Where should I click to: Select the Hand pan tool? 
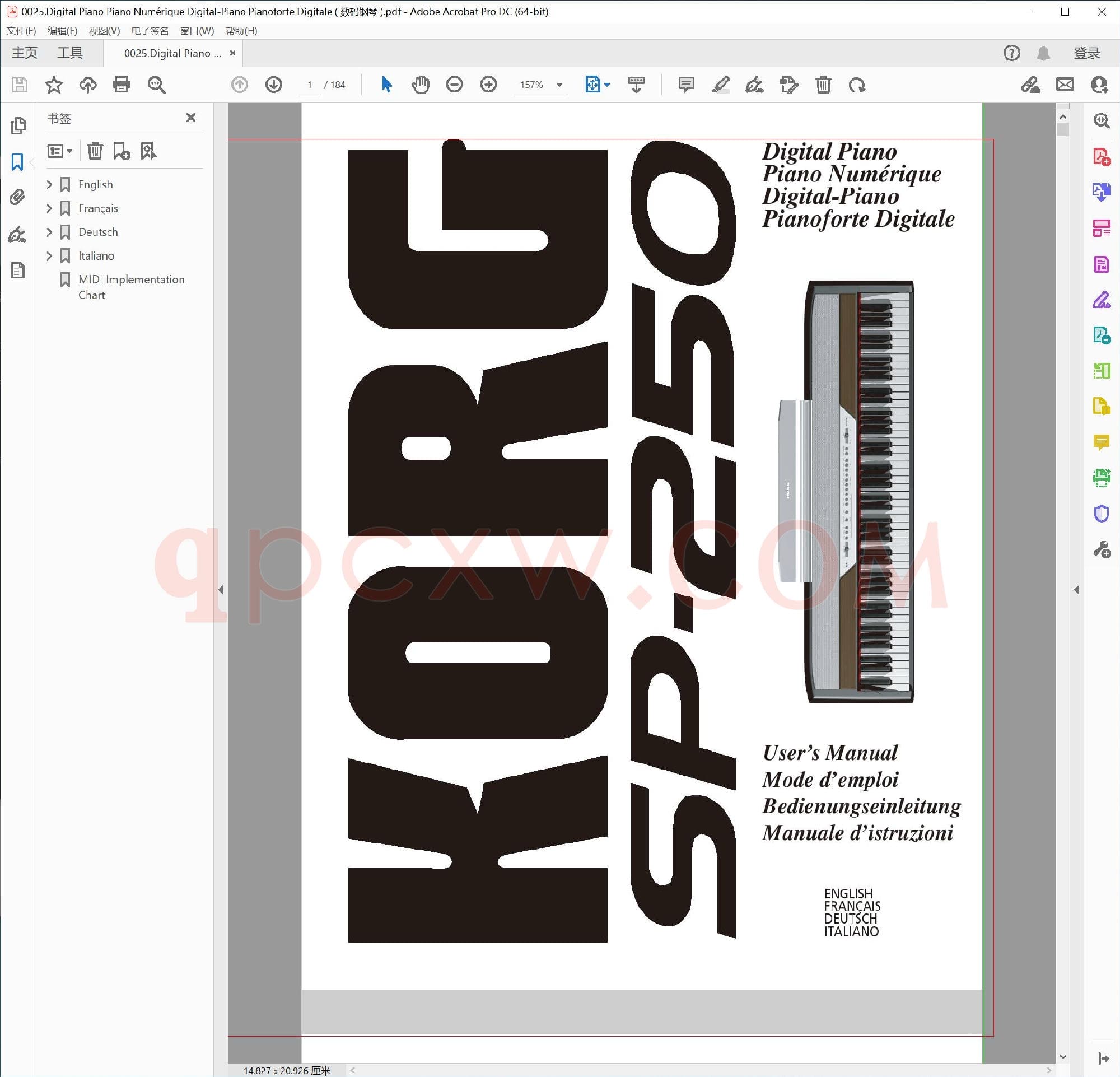[x=420, y=85]
